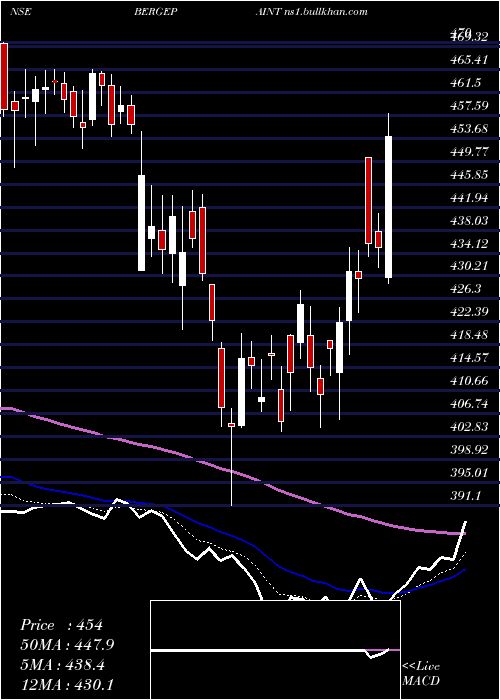500x700 pixels.
Task: Click the first red candlestick at chart start
Action: point(4,76)
